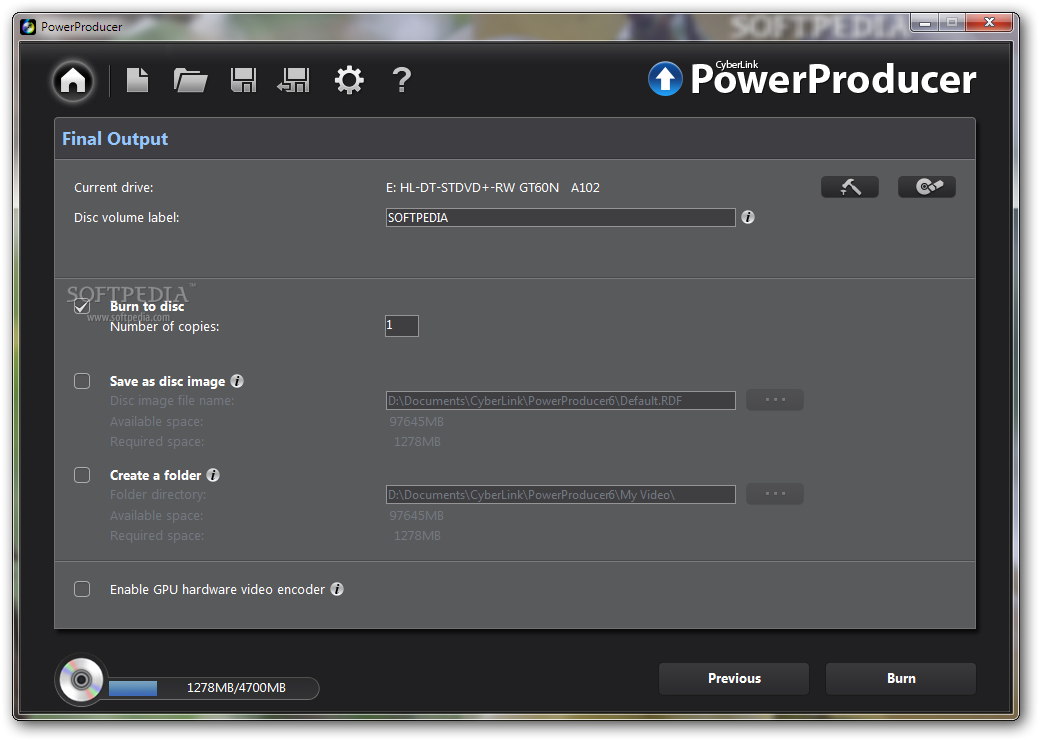Browse for the disc image file location
Viewport: 1040px width, 741px height.
coord(775,400)
